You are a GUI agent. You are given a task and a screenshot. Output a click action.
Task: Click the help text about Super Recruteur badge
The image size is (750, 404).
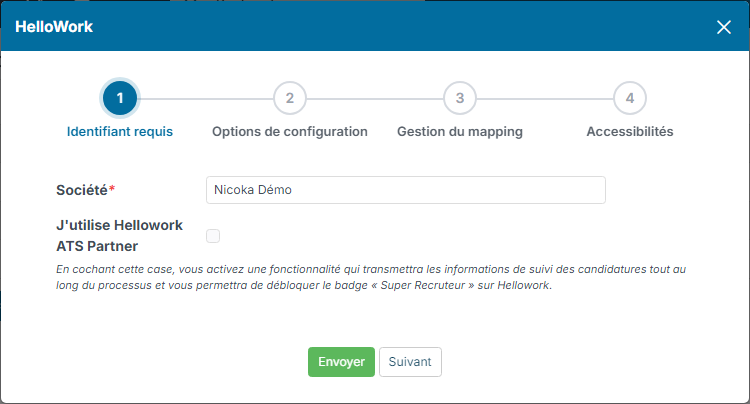pos(371,277)
